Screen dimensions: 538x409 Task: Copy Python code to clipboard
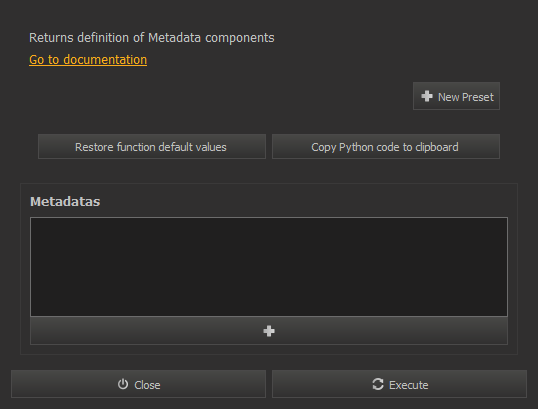386,147
